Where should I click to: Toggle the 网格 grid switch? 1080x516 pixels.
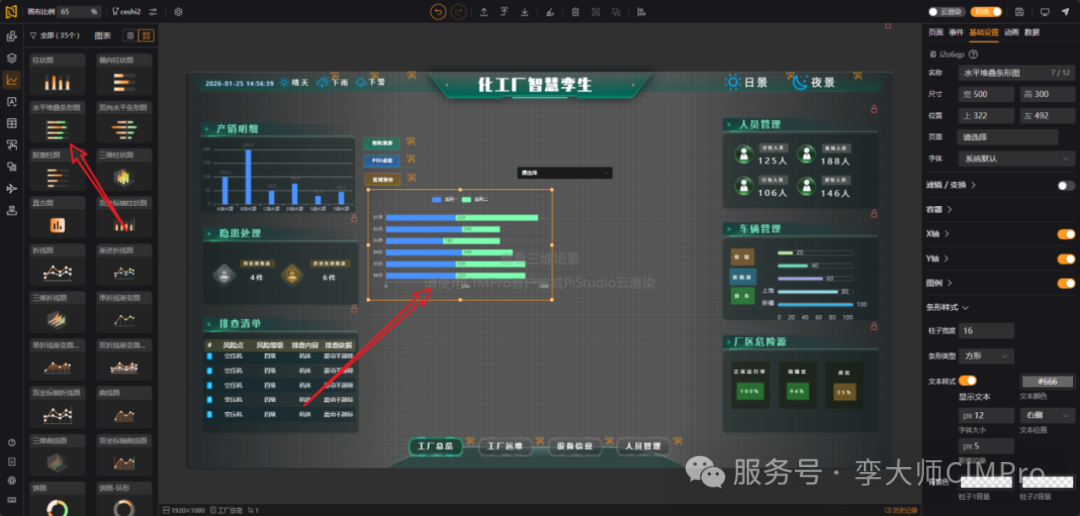tap(986, 12)
